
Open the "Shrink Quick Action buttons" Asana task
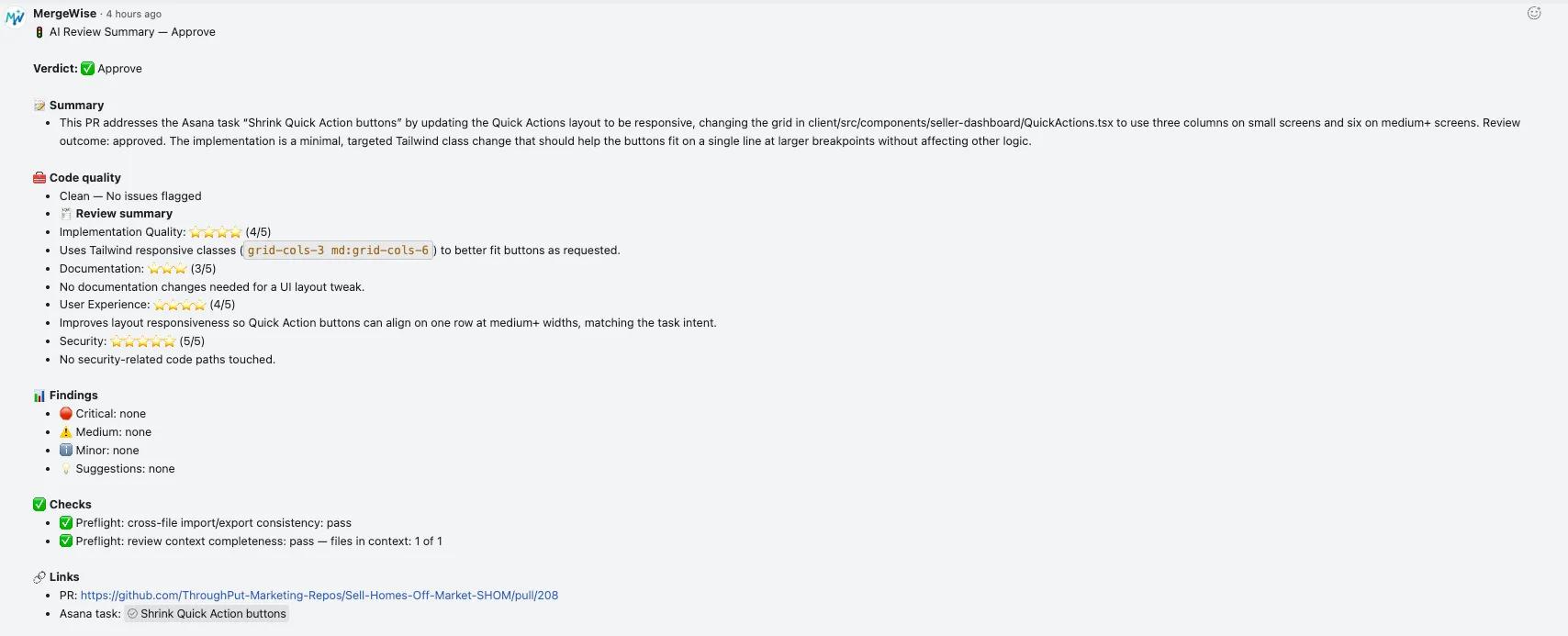click(x=212, y=614)
